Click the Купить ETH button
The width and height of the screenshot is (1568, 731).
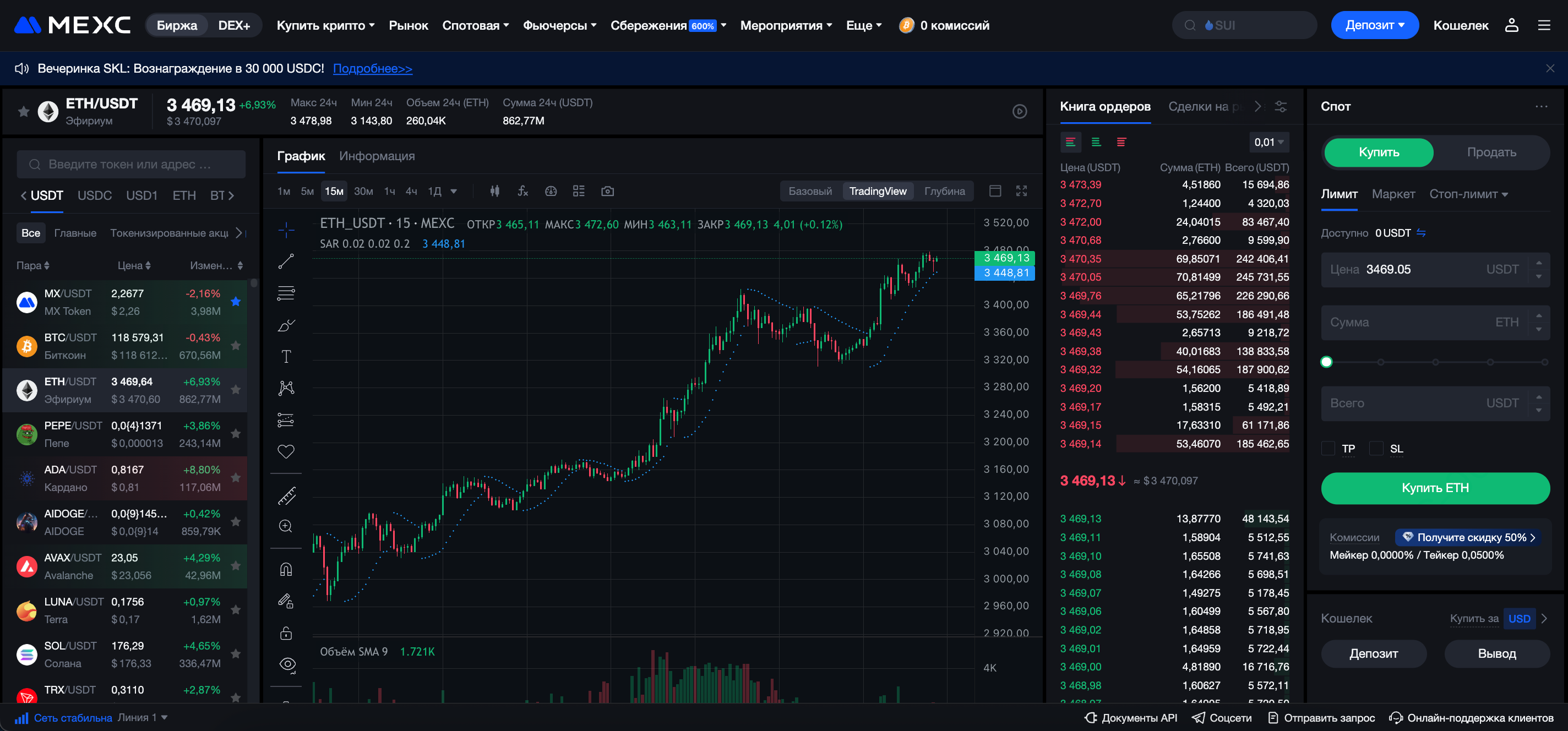point(1435,488)
